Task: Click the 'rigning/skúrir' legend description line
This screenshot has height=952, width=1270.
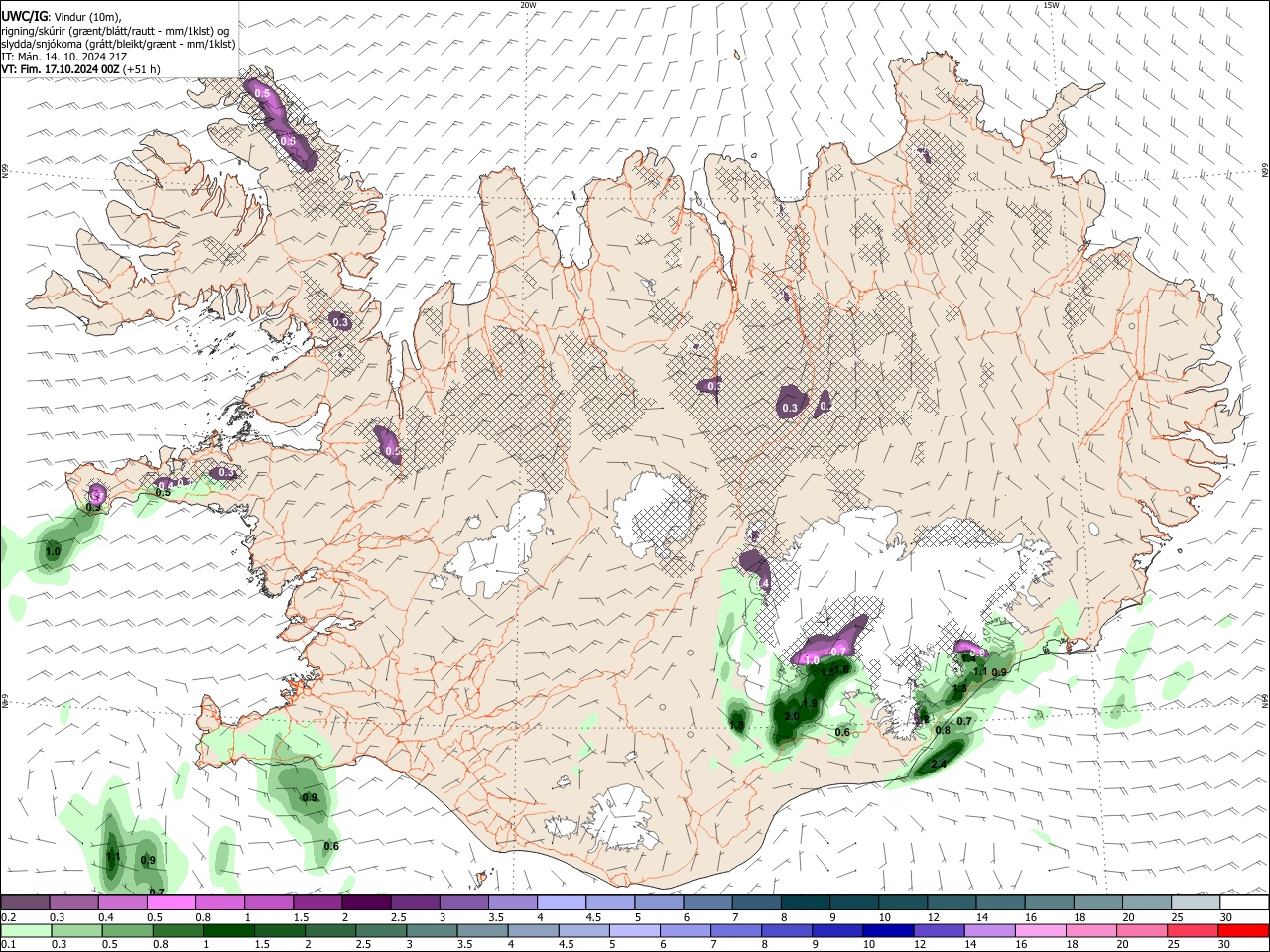Action: [115, 31]
